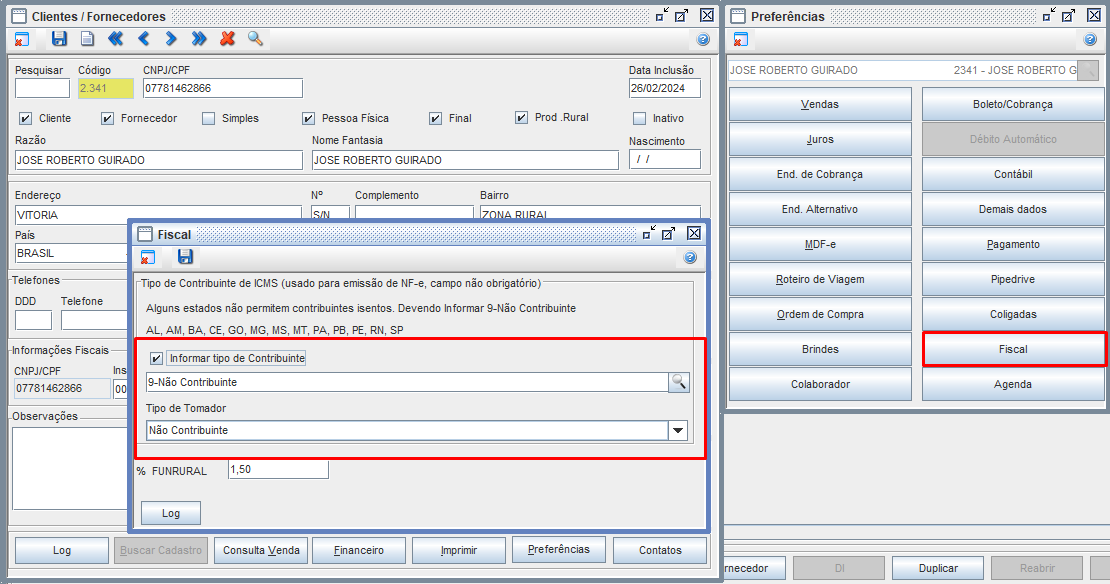Click the Consulta Venda button

[261, 550]
